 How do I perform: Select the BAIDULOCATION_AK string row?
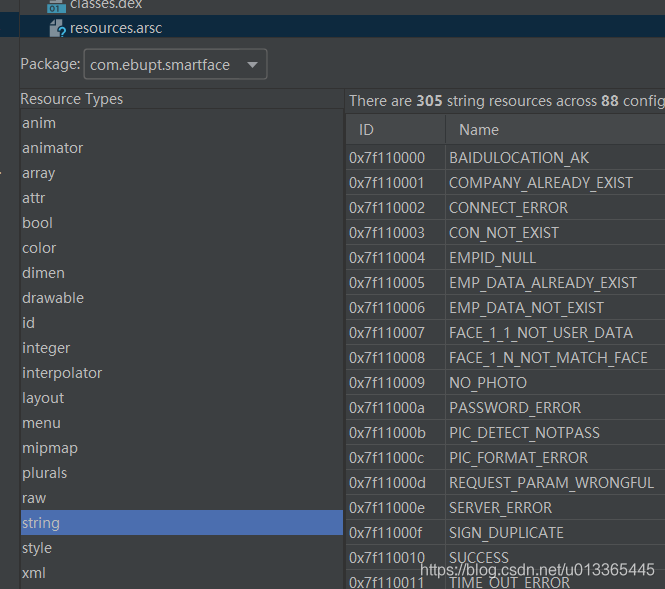506,158
